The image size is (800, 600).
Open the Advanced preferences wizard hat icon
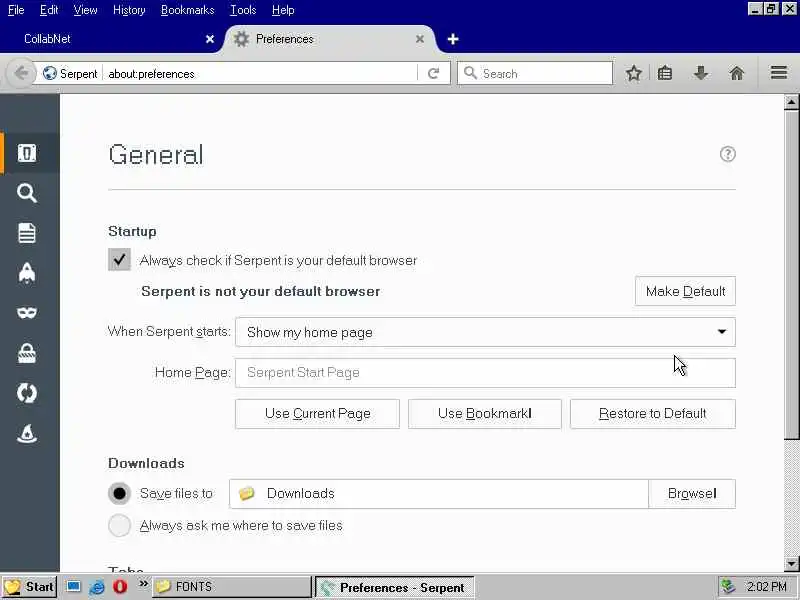tap(27, 433)
